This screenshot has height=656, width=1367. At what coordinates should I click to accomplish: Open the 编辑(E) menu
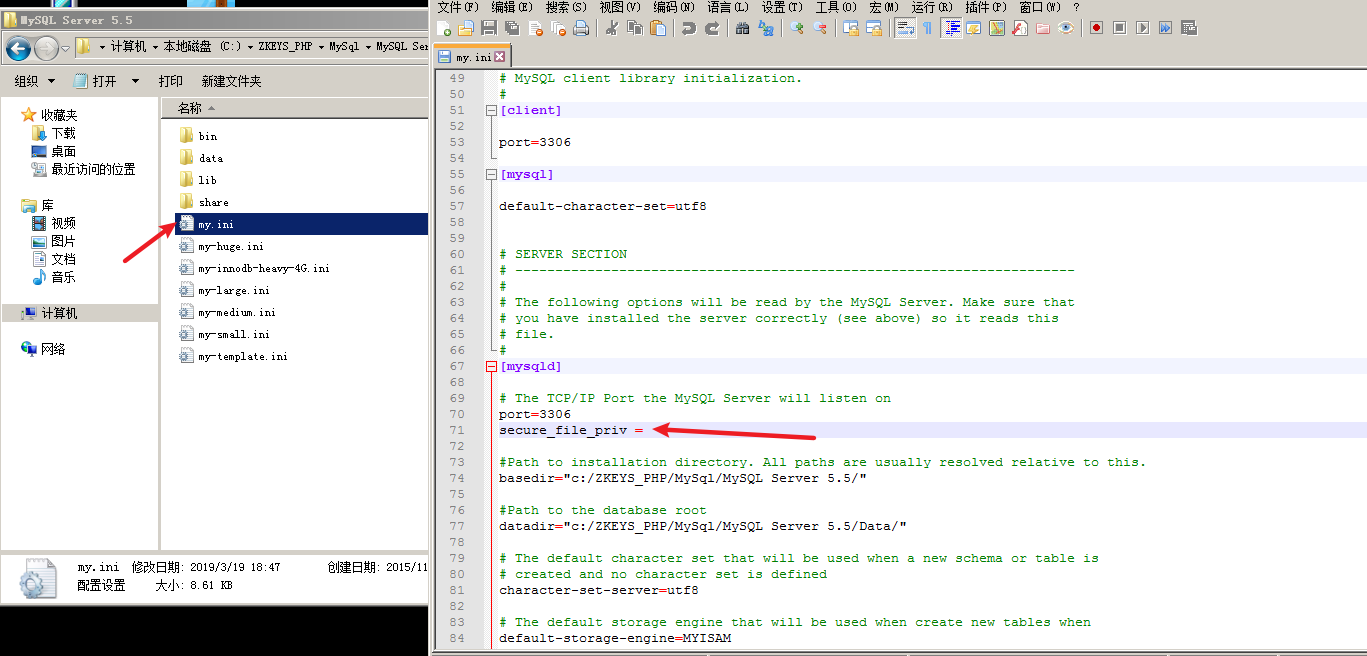pos(512,7)
